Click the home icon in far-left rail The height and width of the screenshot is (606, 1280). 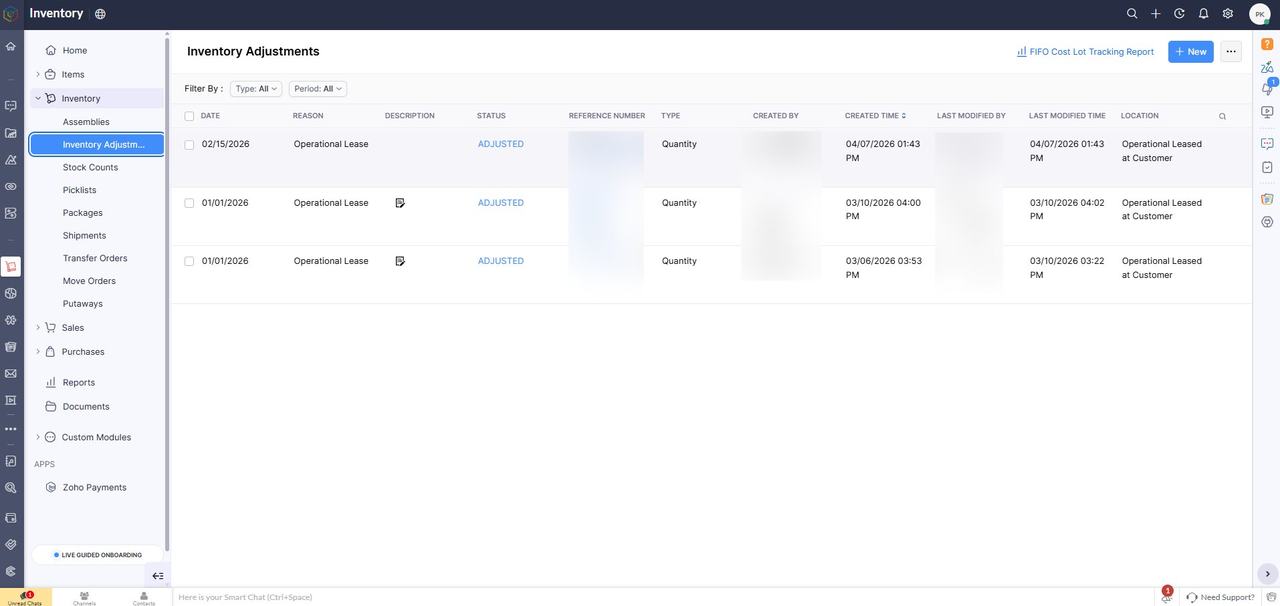tap(11, 46)
